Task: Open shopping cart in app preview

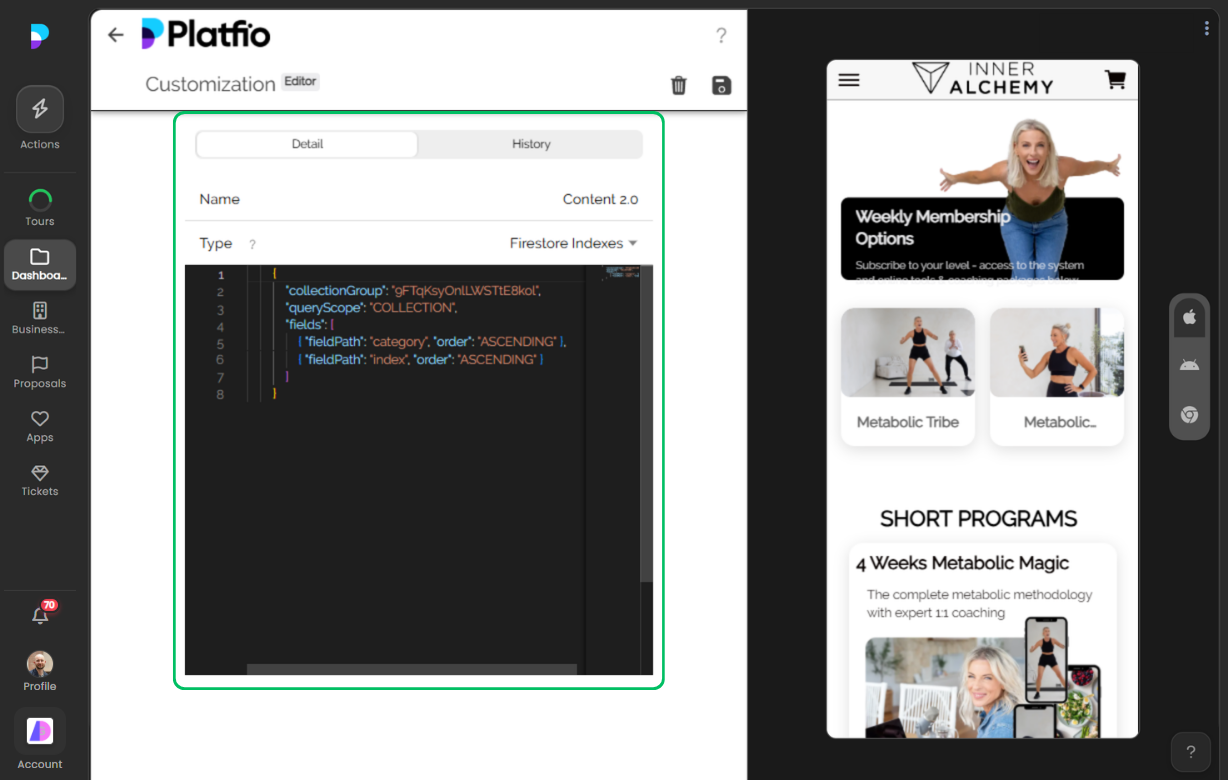Action: (x=1115, y=80)
